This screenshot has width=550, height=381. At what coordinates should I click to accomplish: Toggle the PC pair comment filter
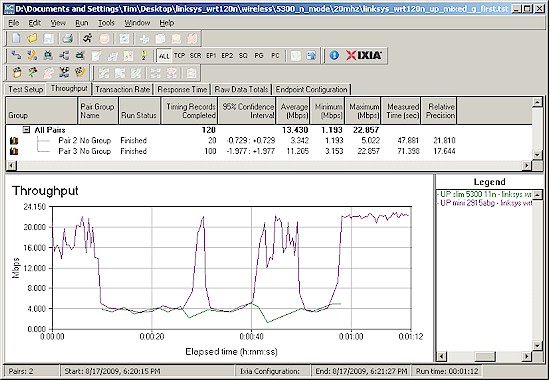275,55
